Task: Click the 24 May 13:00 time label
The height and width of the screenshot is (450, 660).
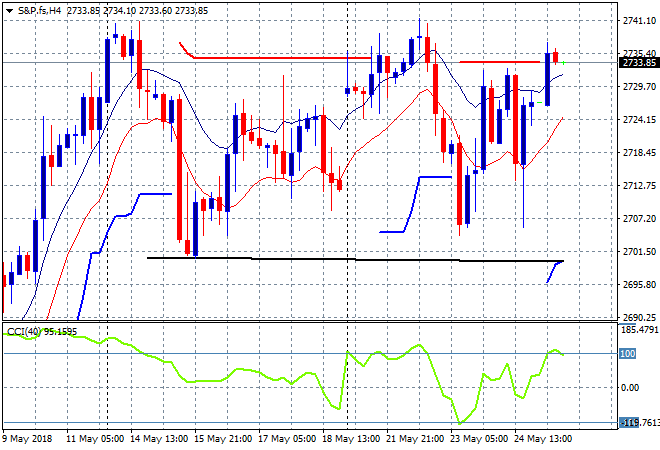Action: click(x=543, y=439)
